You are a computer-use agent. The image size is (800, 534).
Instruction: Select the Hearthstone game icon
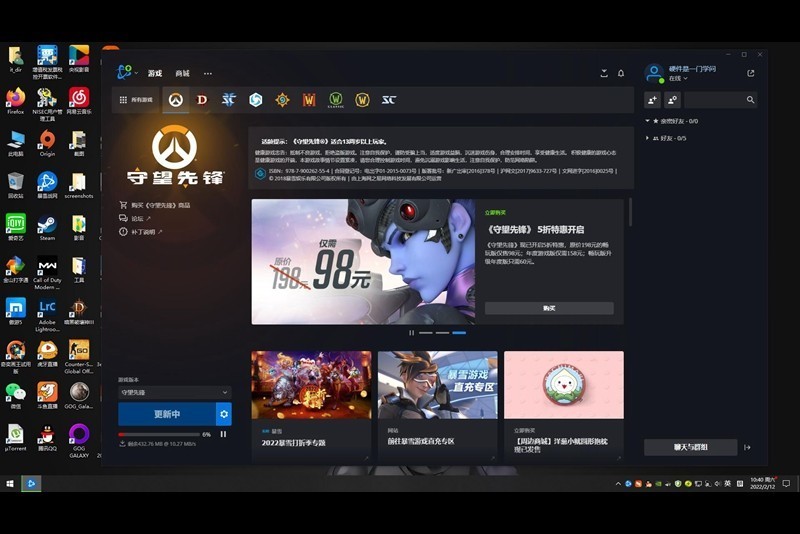[282, 100]
